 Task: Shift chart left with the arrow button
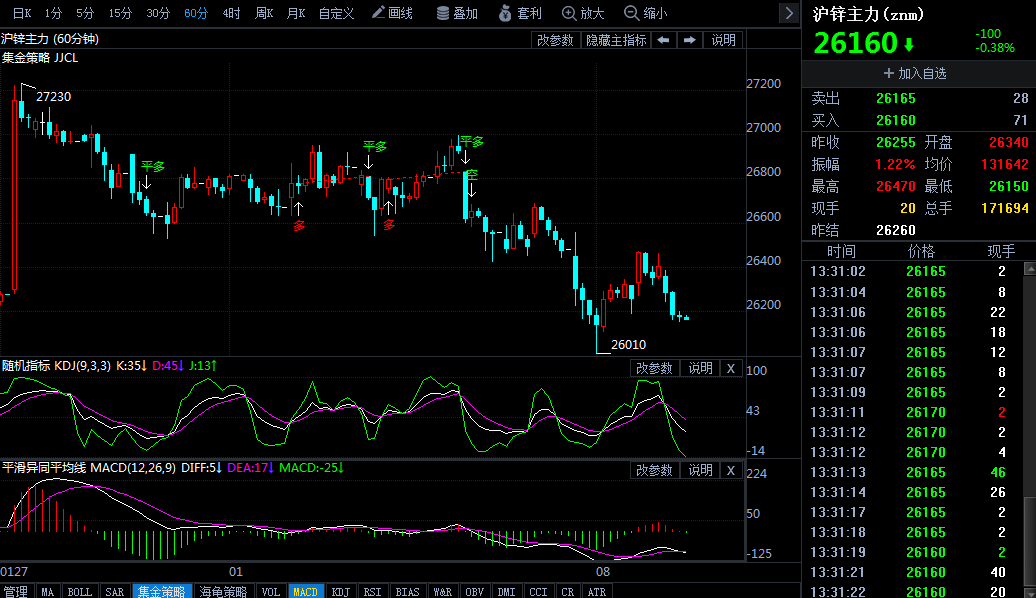pyautogui.click(x=663, y=40)
